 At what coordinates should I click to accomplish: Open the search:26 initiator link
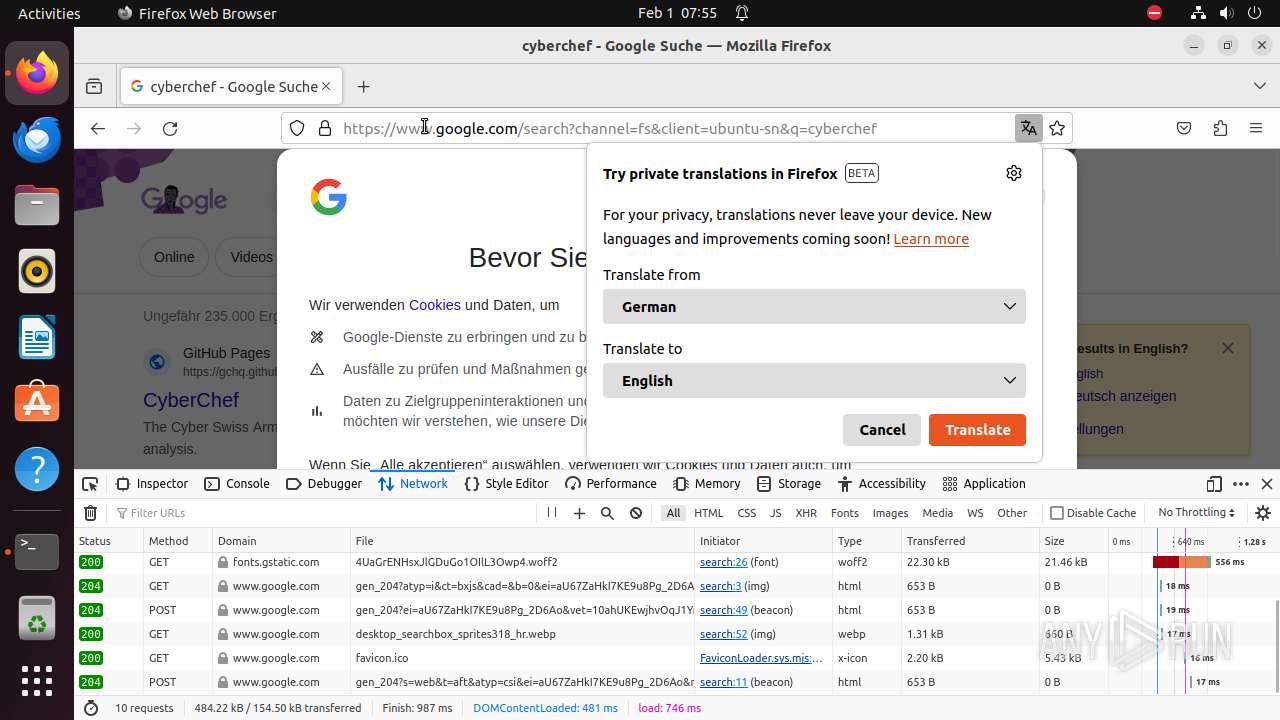(724, 563)
